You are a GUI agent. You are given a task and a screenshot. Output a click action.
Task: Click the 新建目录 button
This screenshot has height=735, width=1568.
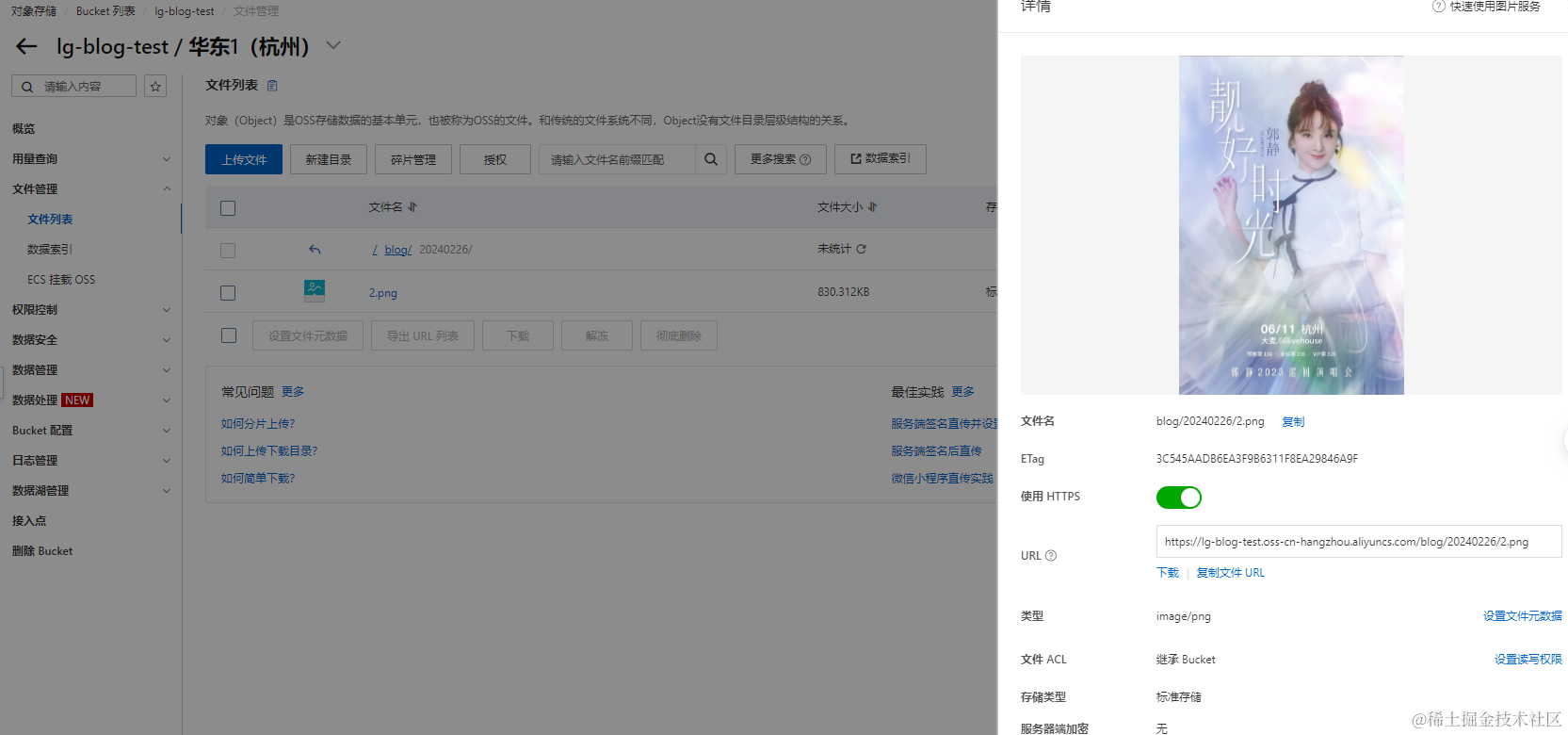(329, 159)
